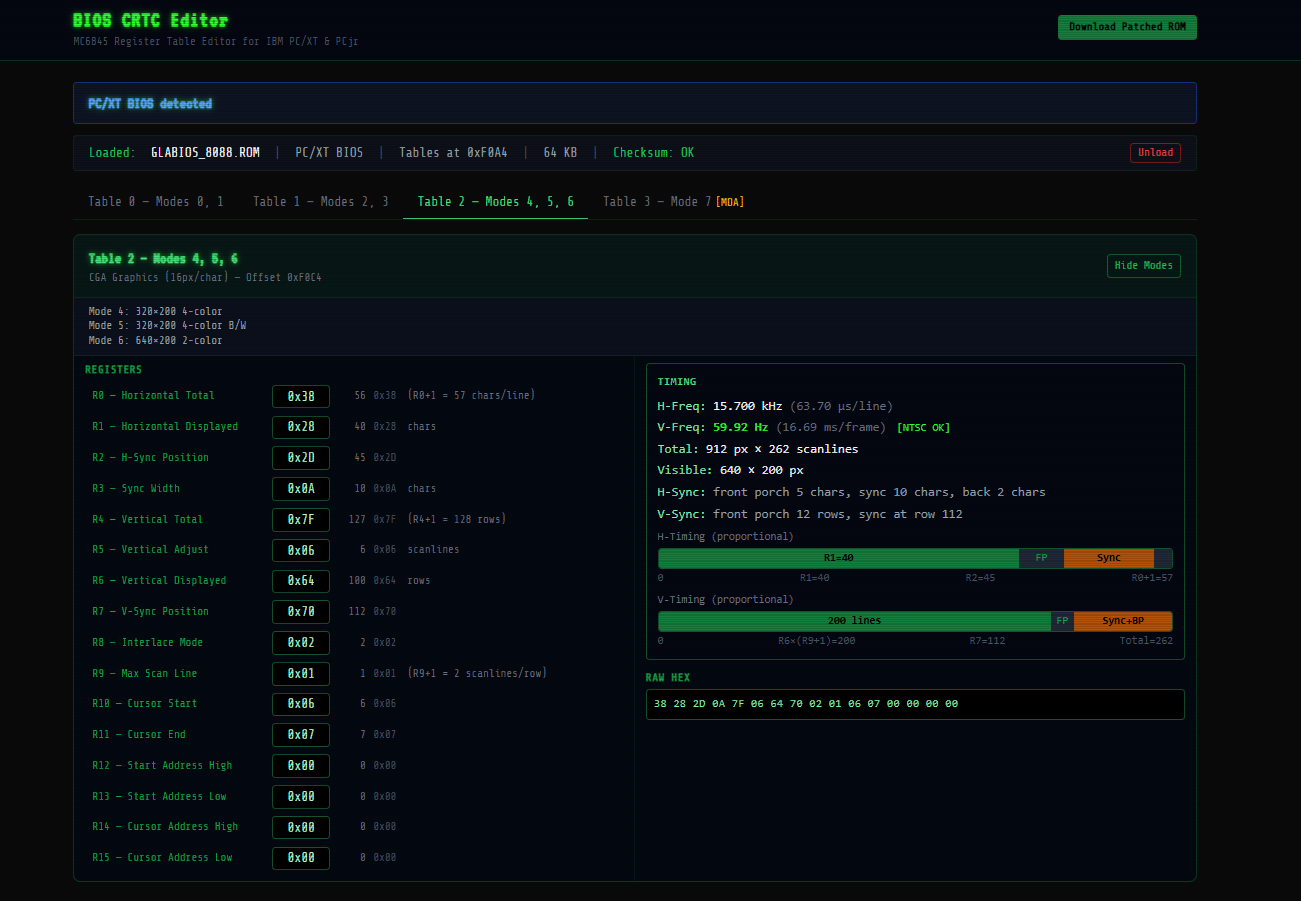Viewport: 1301px width, 901px height.
Task: Select the R4 Vertical Total hex input
Action: point(301,520)
